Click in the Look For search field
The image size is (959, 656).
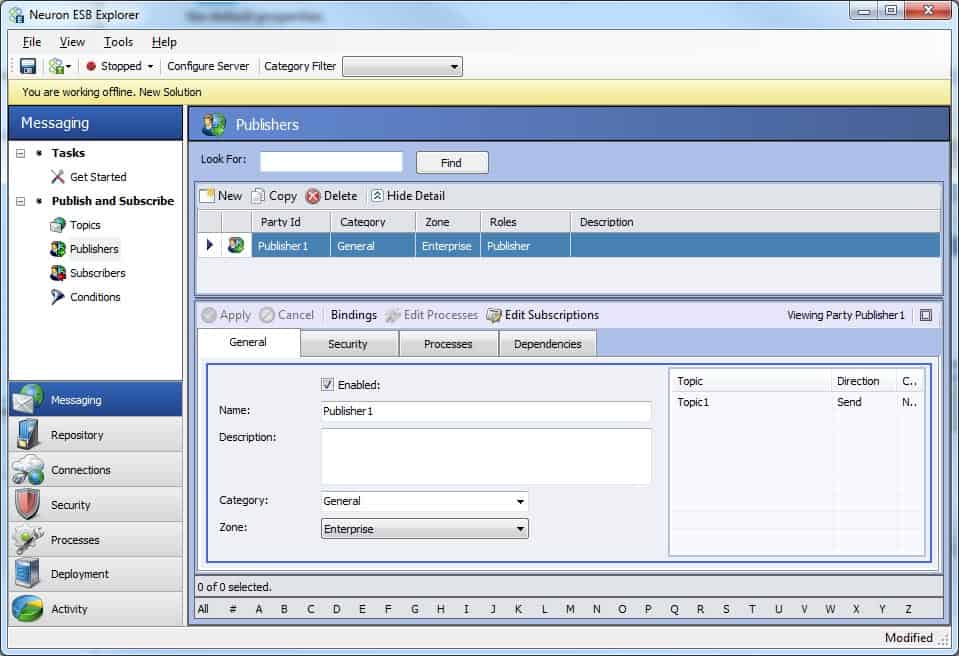pos(331,162)
